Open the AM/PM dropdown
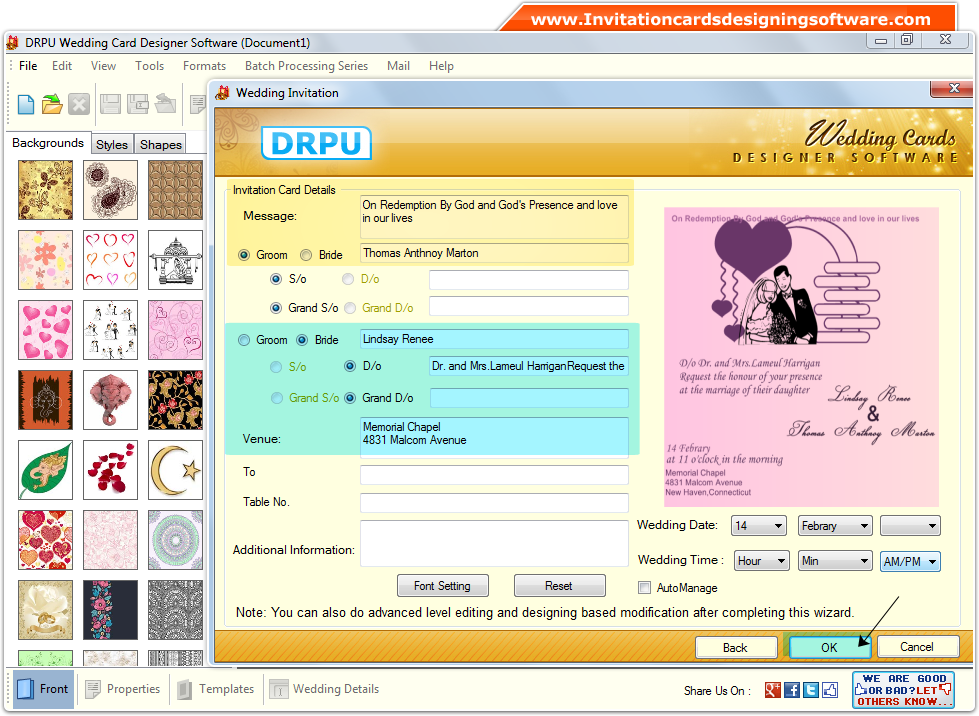Viewport: 979px width, 716px height. [910, 561]
